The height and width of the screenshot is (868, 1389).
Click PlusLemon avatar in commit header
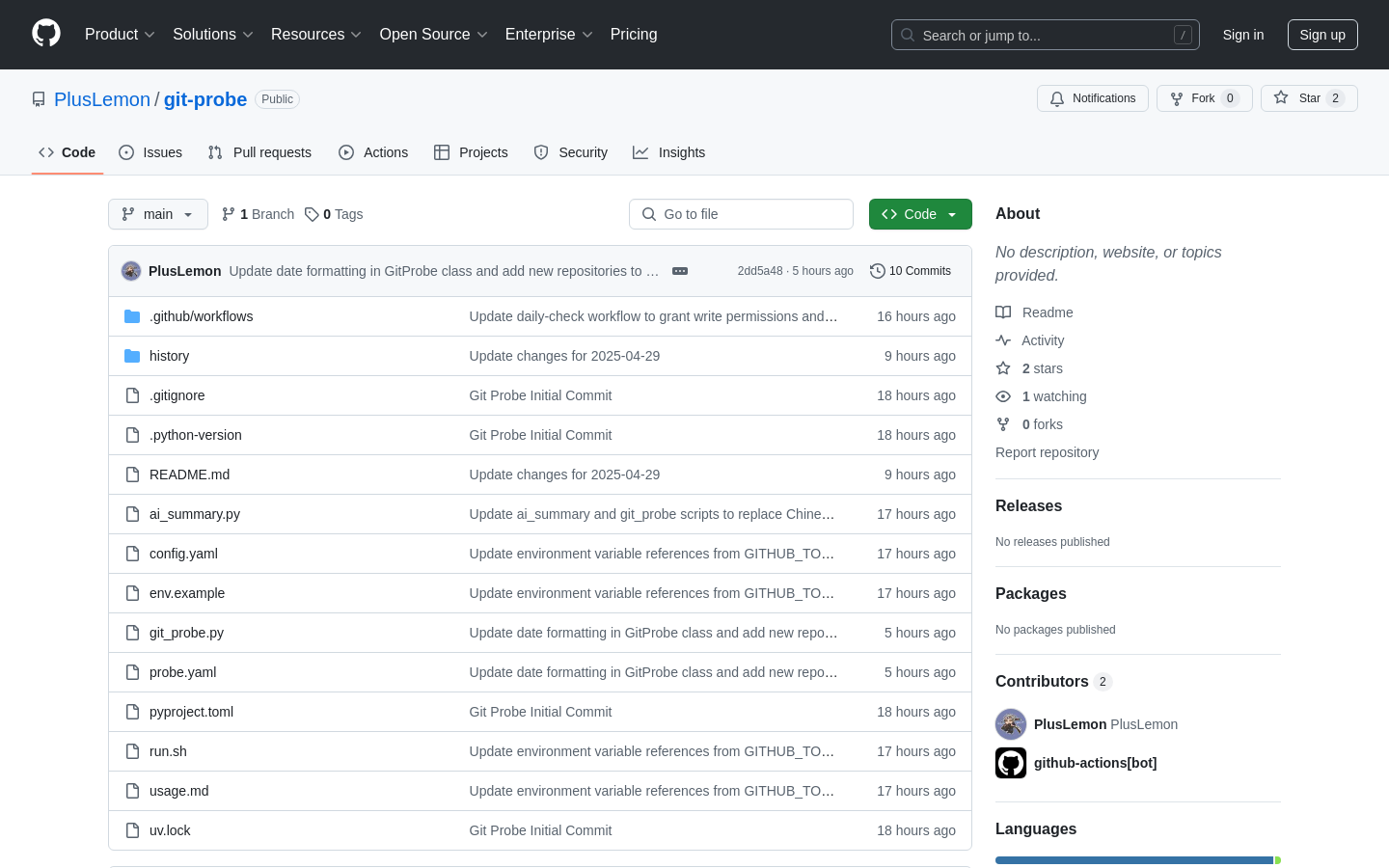(131, 271)
